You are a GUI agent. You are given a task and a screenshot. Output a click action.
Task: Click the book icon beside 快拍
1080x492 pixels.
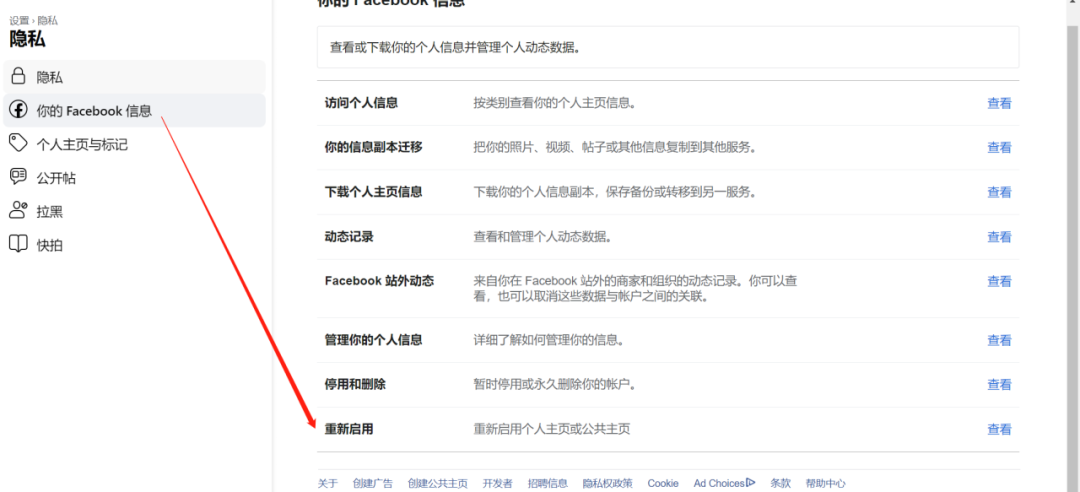18,244
